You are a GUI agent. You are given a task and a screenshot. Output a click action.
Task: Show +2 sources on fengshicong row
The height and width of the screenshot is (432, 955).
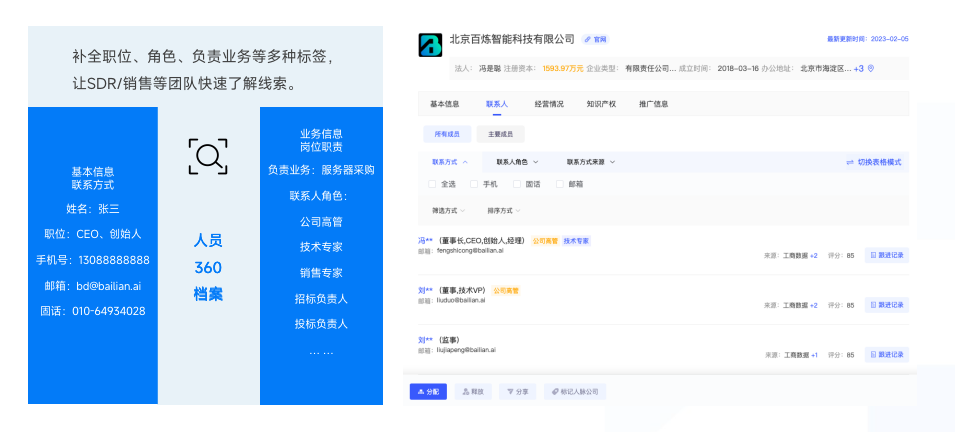814,256
